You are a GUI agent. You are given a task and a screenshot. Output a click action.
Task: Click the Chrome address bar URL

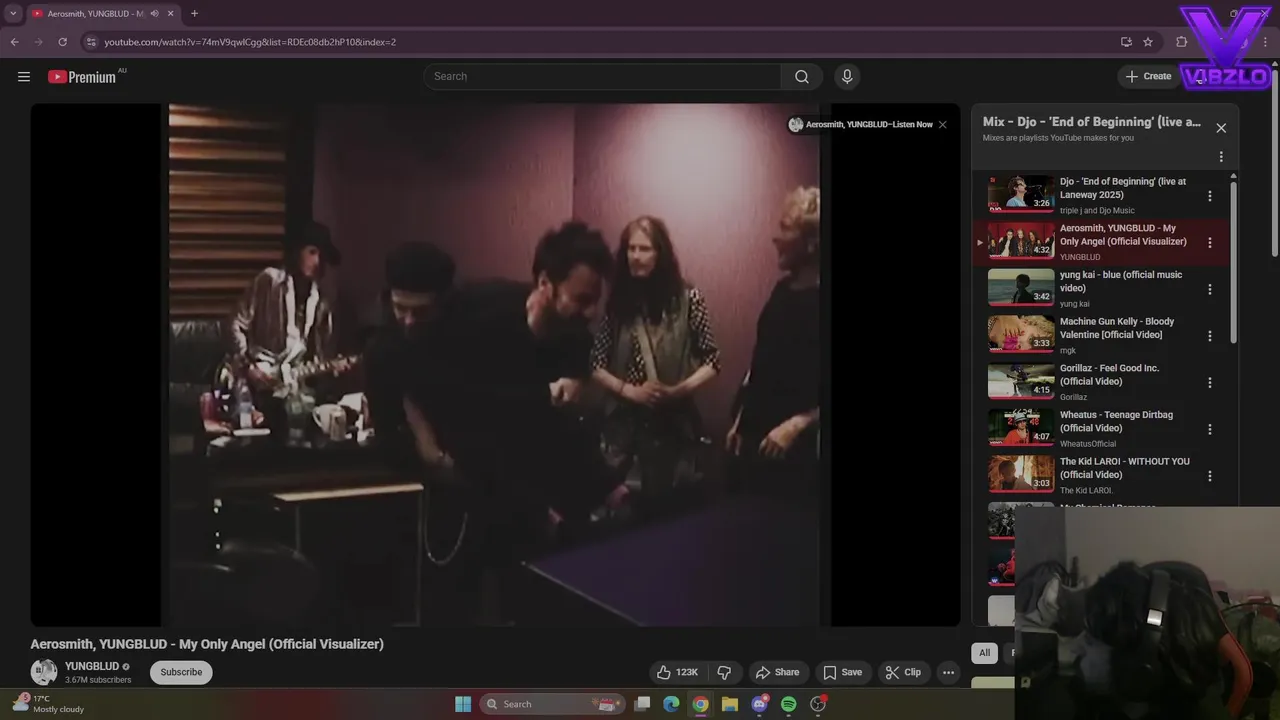tap(250, 42)
